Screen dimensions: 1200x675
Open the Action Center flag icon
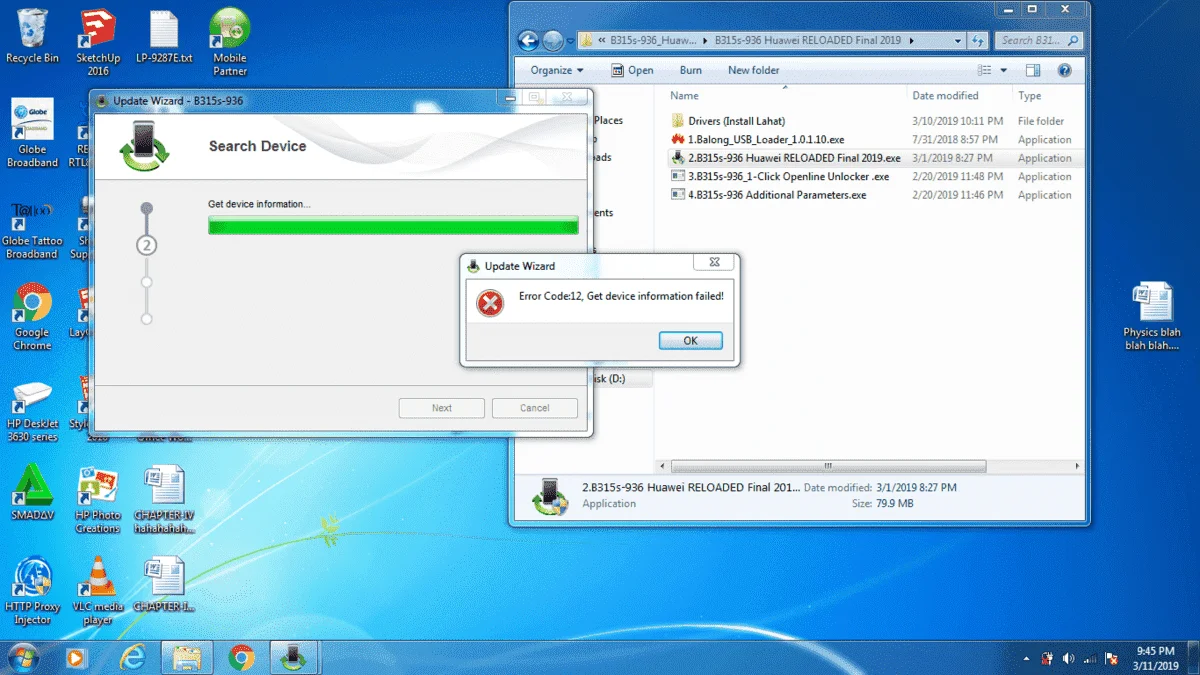tap(1111, 658)
